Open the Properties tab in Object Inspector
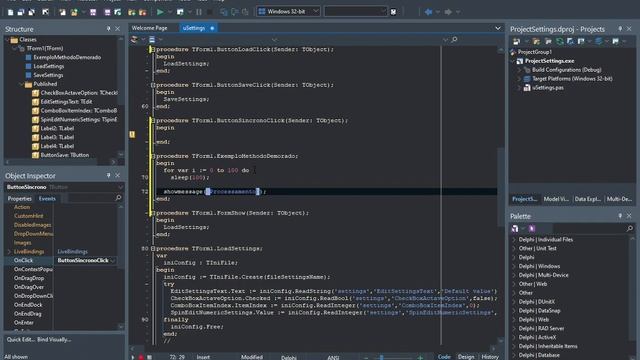This screenshot has height=360, width=640. coord(20,198)
